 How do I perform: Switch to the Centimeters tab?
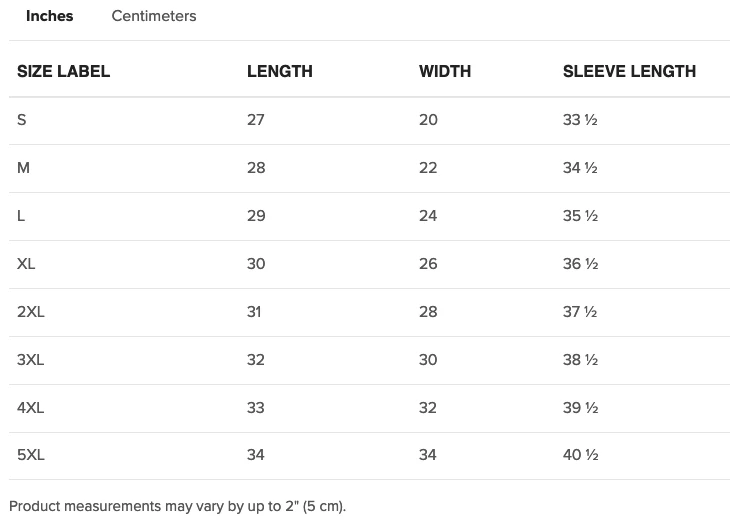click(154, 16)
